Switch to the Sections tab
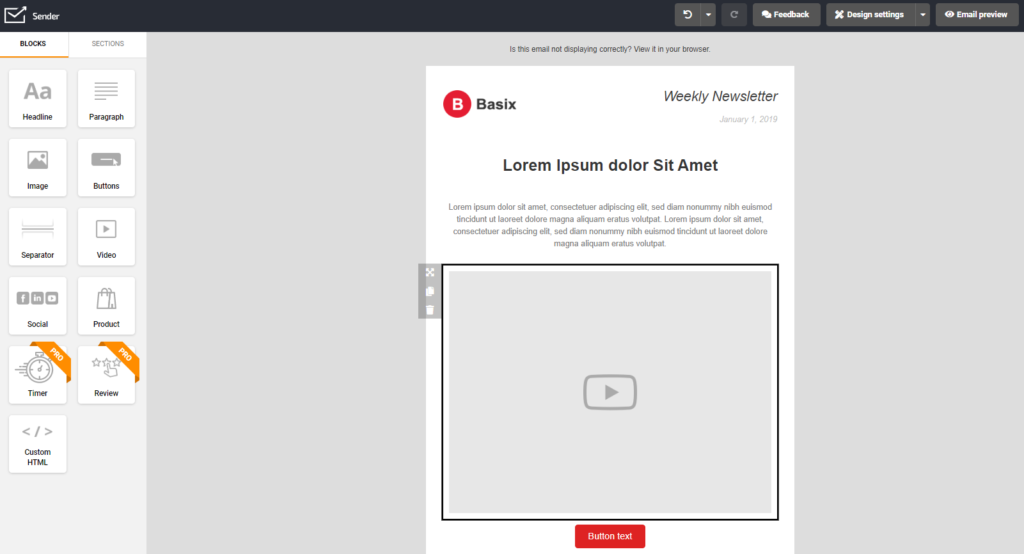 pos(108,44)
